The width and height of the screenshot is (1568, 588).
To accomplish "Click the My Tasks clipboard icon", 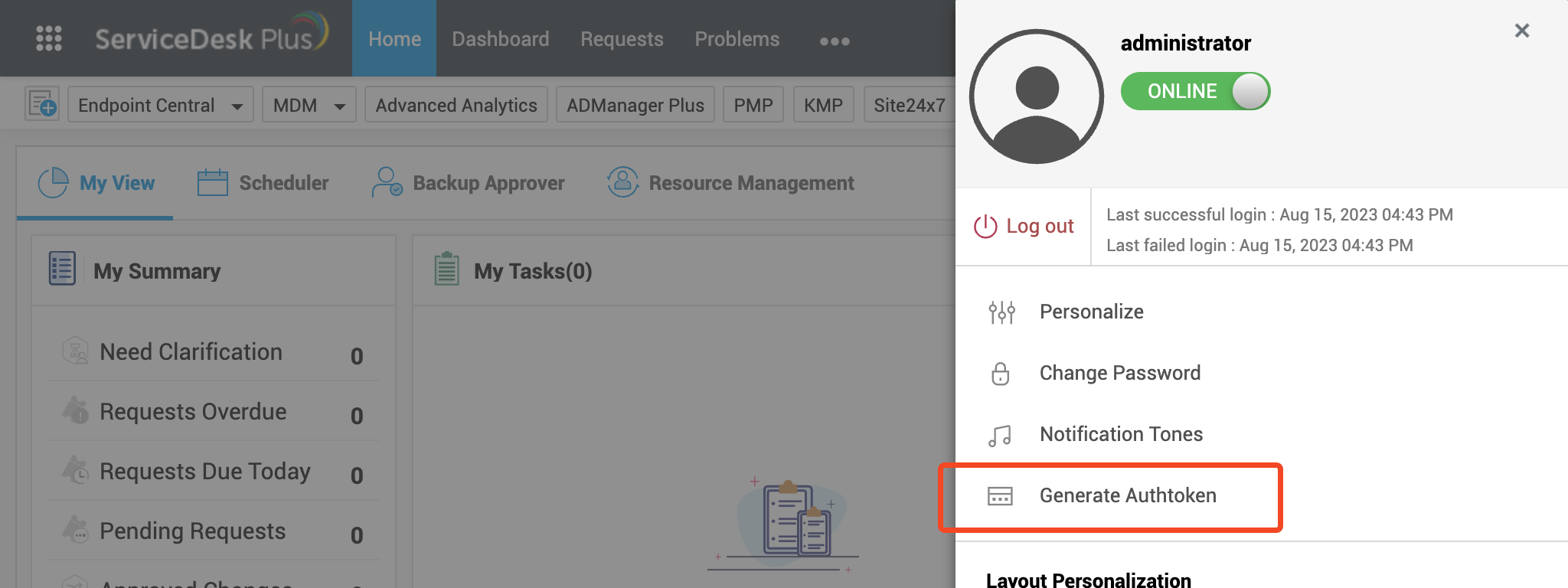I will coord(446,269).
